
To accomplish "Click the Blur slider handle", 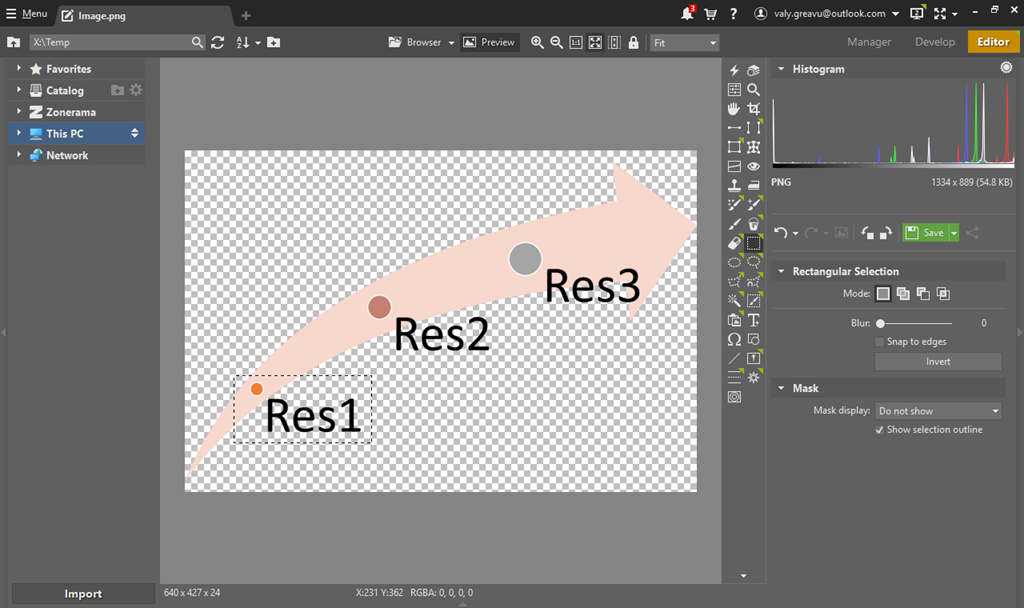I will tap(880, 323).
